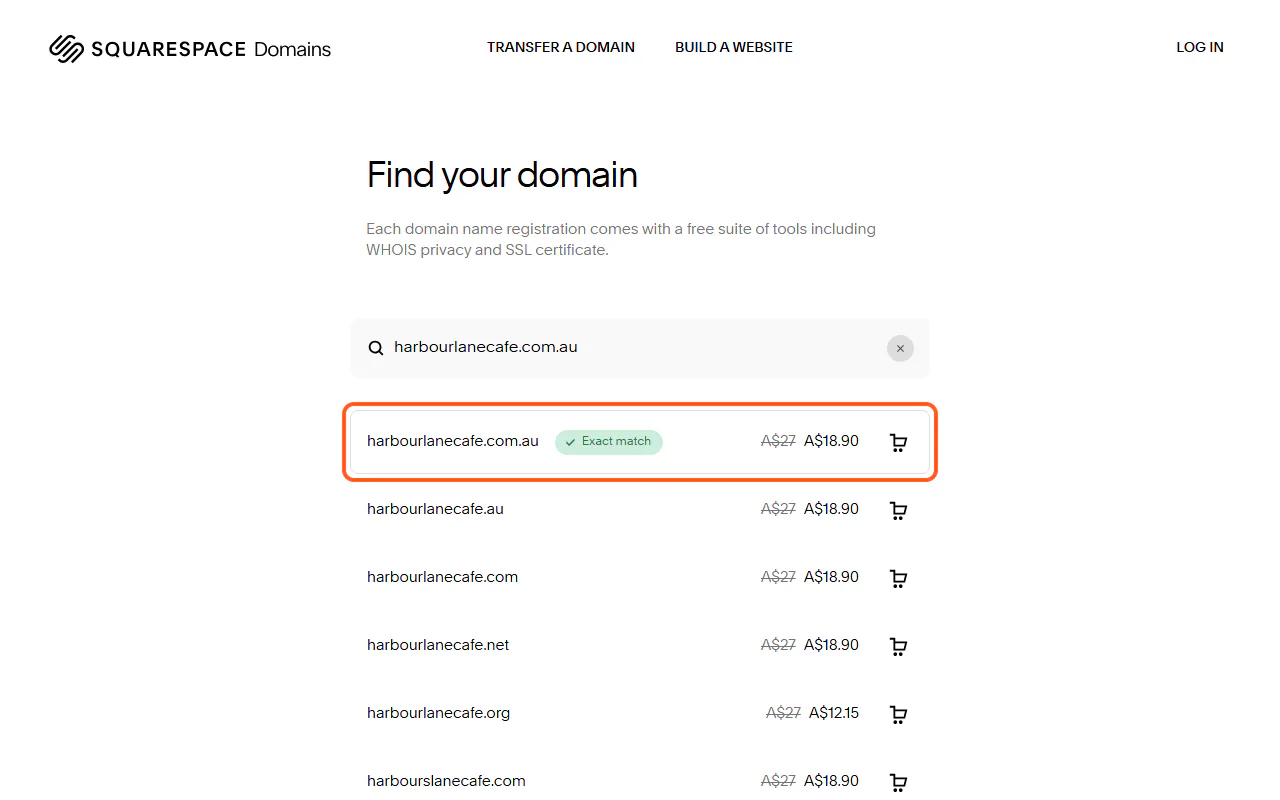Screen dimensions: 1280x800
Task: Add harbourlanecafe.org to cart
Action: pos(899,714)
